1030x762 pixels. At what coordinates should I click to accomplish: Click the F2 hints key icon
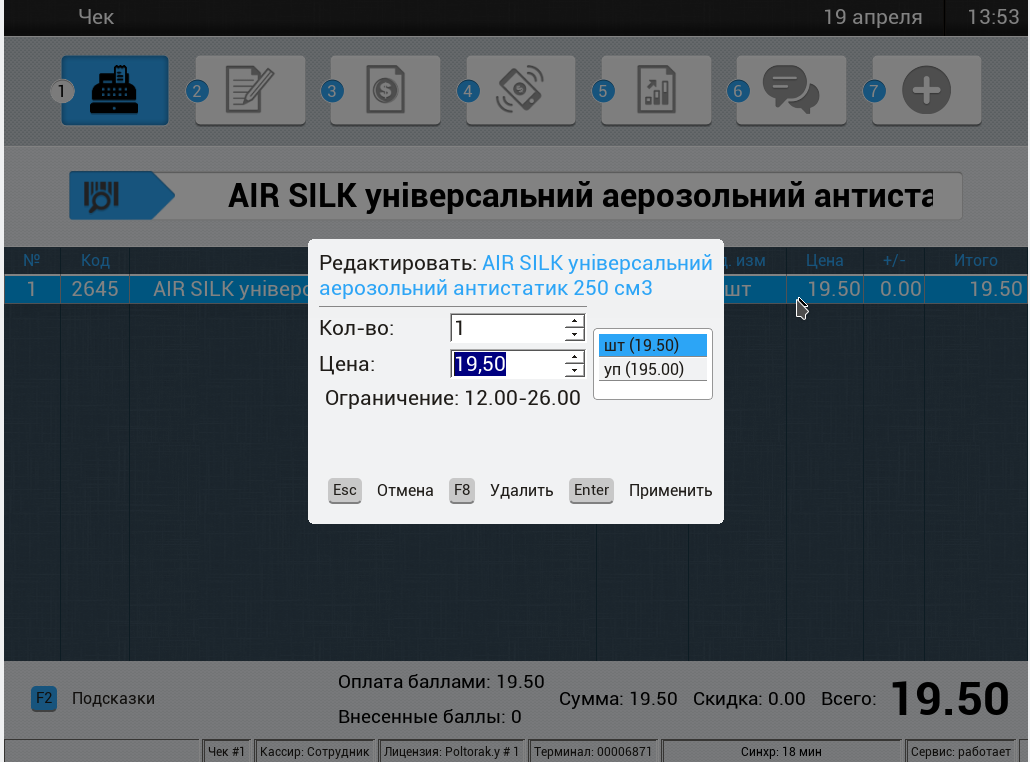[x=44, y=698]
